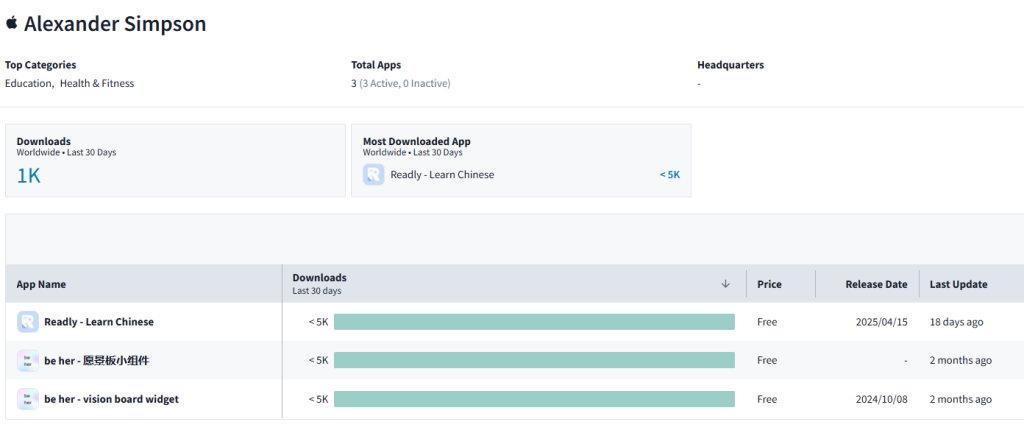Open the Education category link

pos(28,84)
